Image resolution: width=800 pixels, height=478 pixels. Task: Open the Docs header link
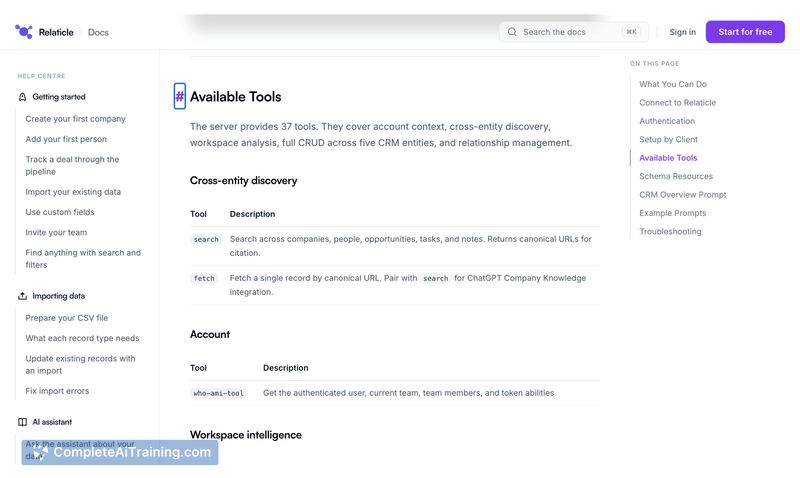coord(98,32)
